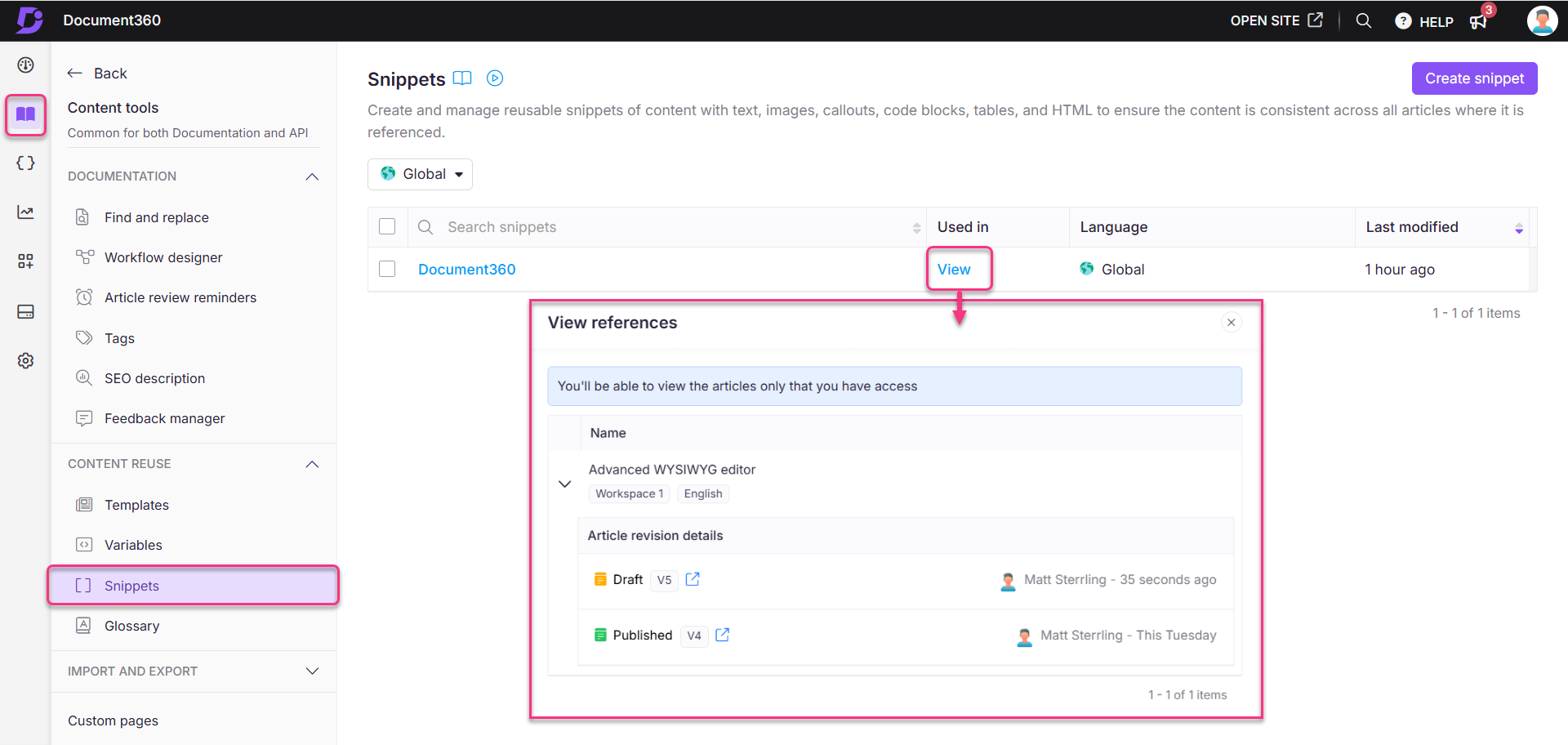Open the Documentation book icon in rail
This screenshot has height=745, width=1568.
(x=25, y=114)
